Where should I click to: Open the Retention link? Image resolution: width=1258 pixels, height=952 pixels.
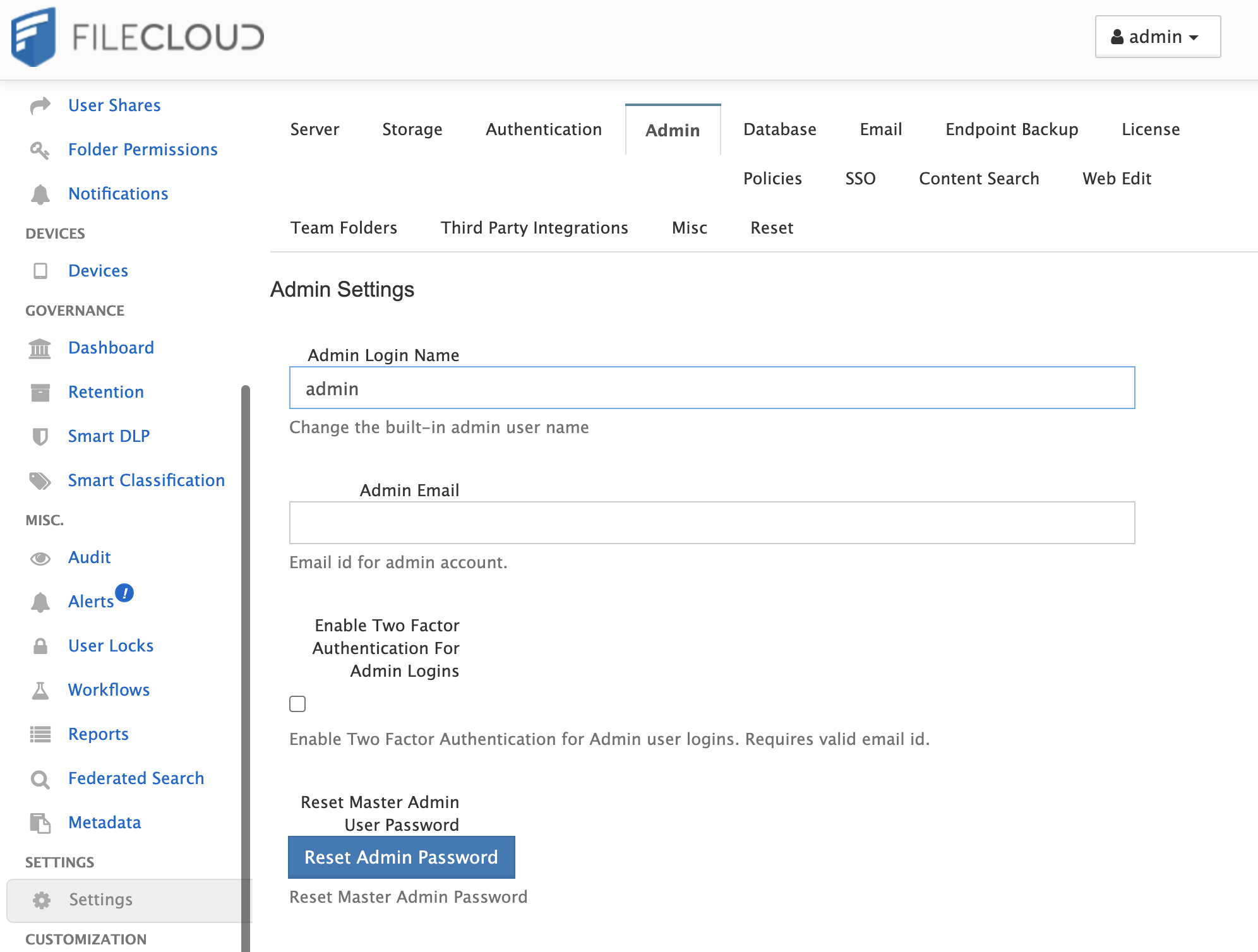[106, 392]
